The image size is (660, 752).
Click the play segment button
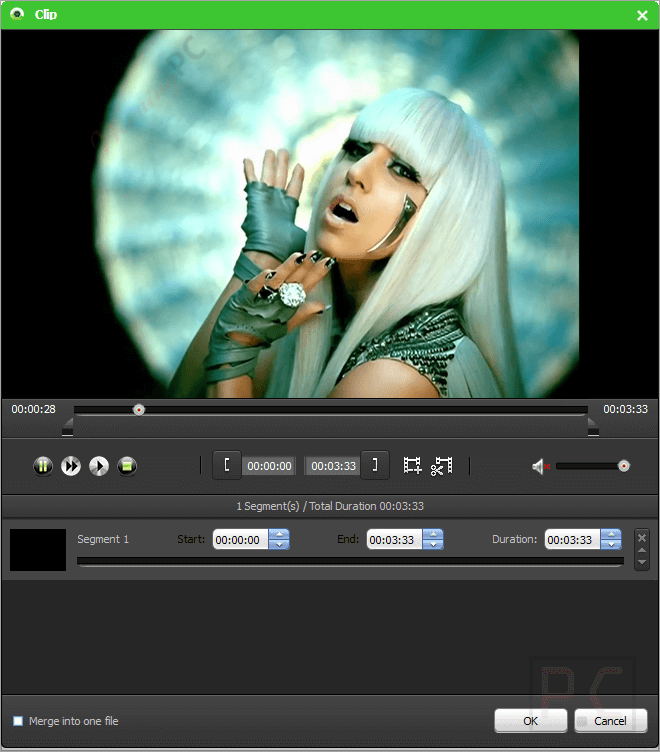coord(99,466)
